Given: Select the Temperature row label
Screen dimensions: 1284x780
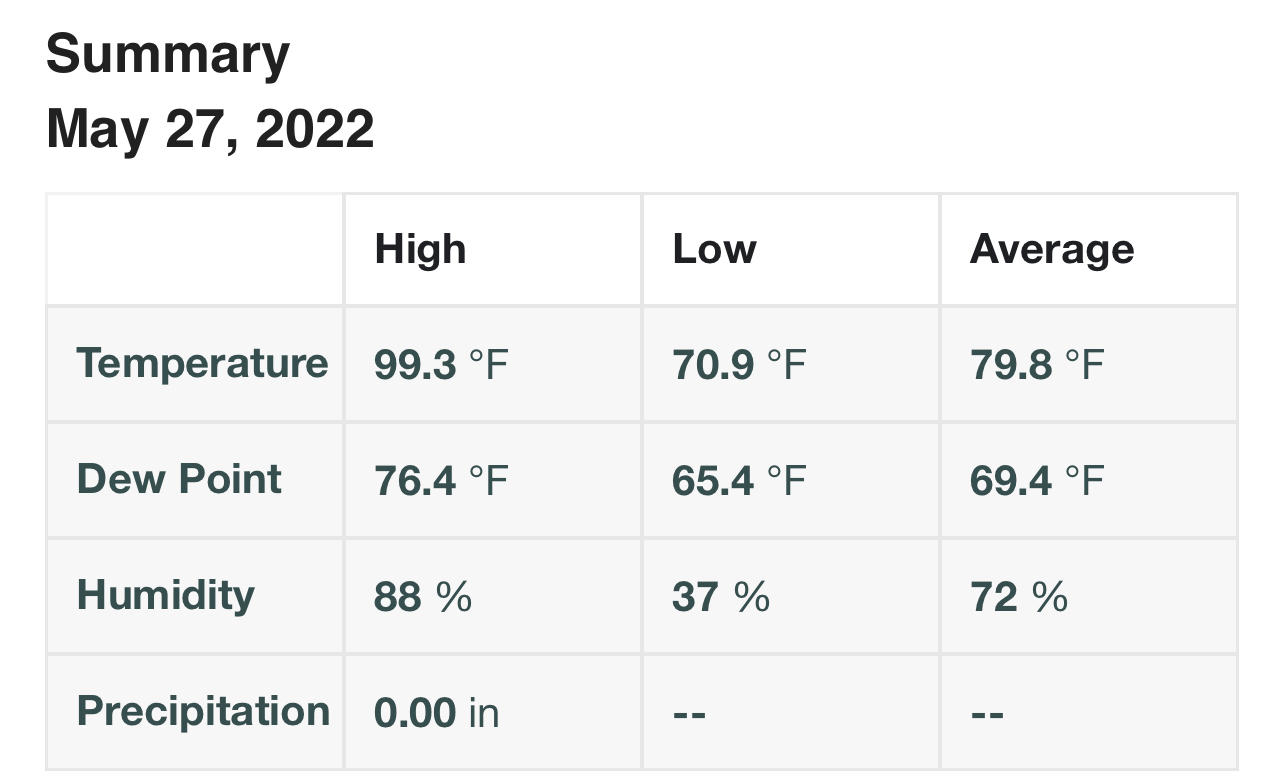Looking at the screenshot, I should tap(202, 363).
